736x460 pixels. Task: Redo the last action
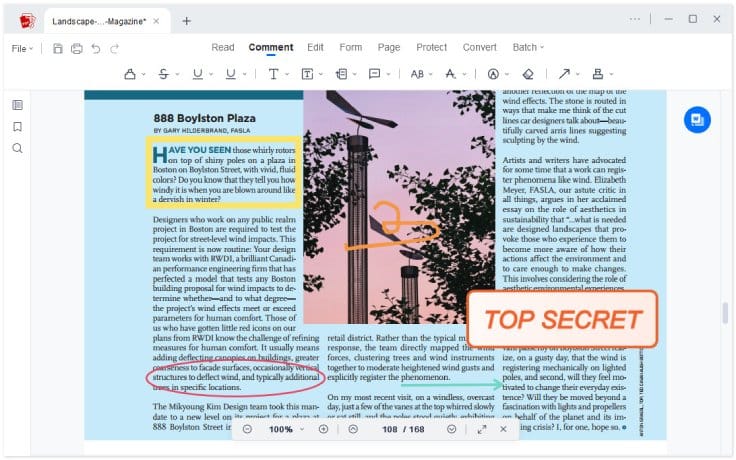click(115, 48)
